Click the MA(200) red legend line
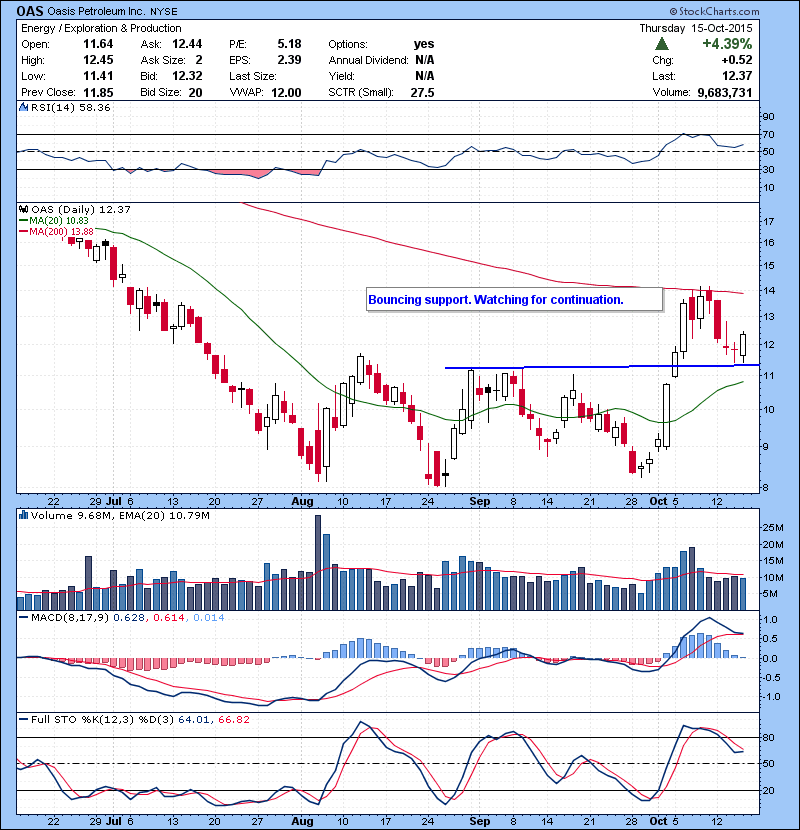This screenshot has width=800, height=830. (x=24, y=231)
